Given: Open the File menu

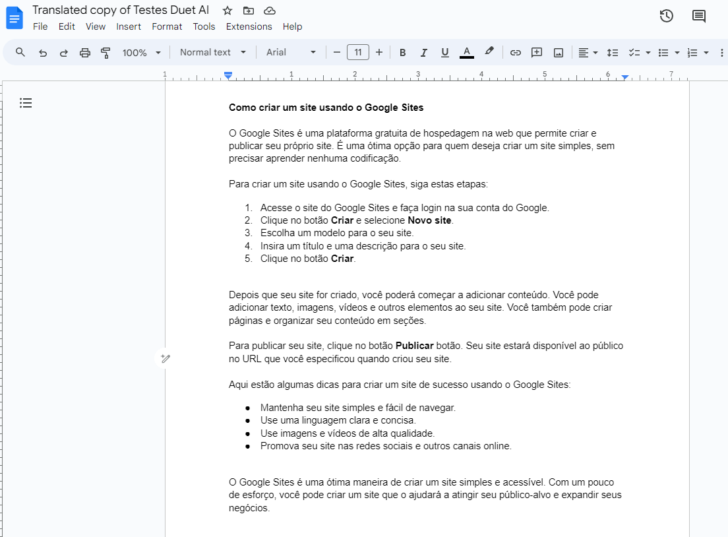Looking at the screenshot, I should click(x=40, y=26).
